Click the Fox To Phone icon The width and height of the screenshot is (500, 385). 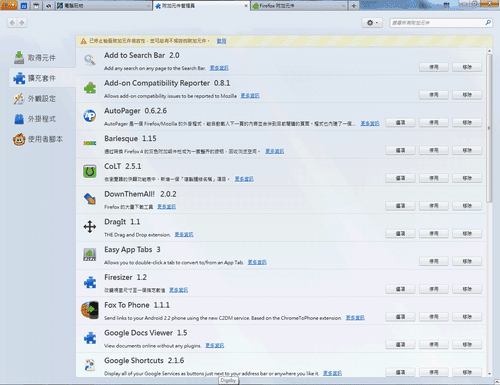(90, 310)
